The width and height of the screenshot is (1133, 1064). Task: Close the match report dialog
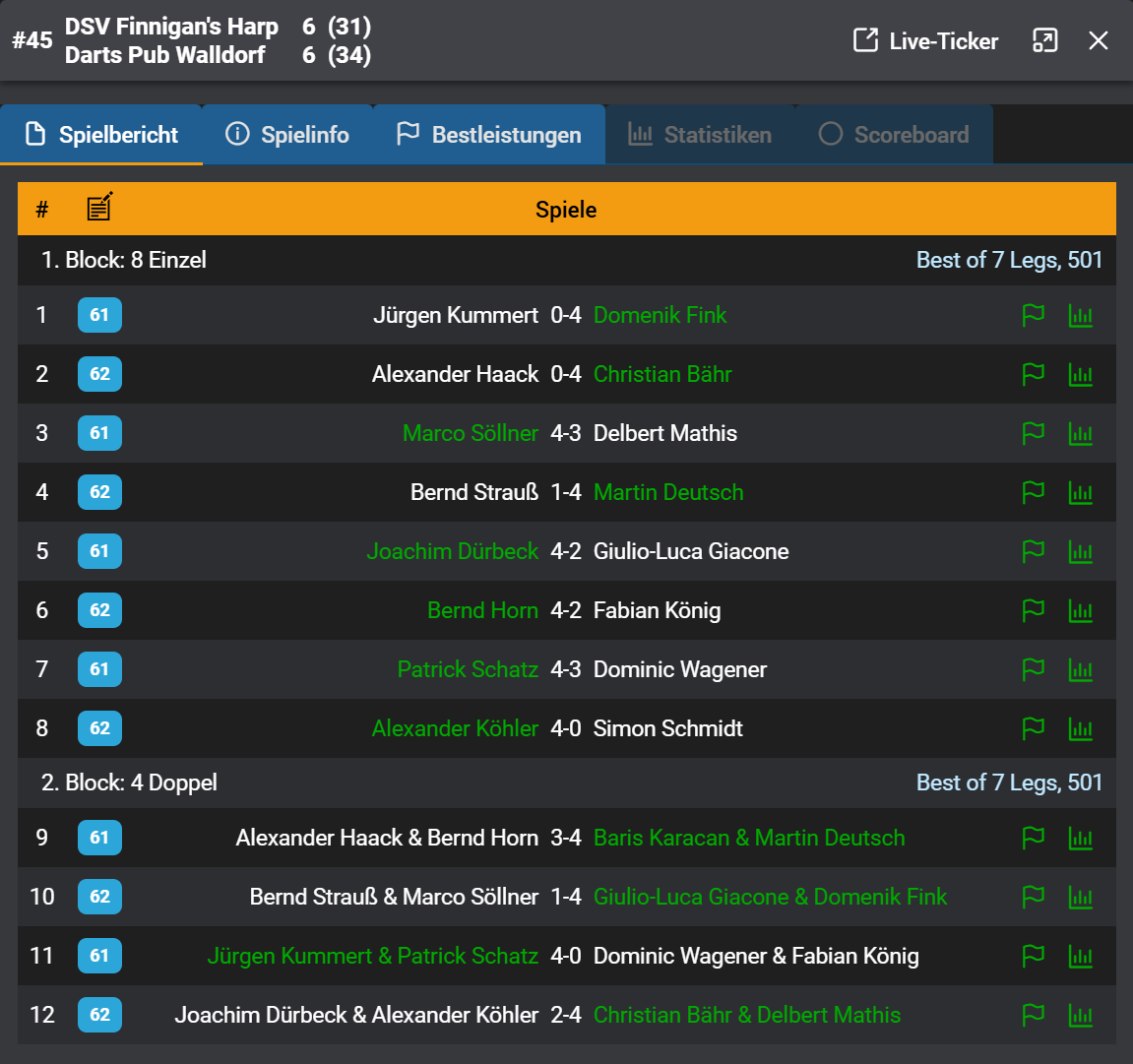coord(1099,40)
